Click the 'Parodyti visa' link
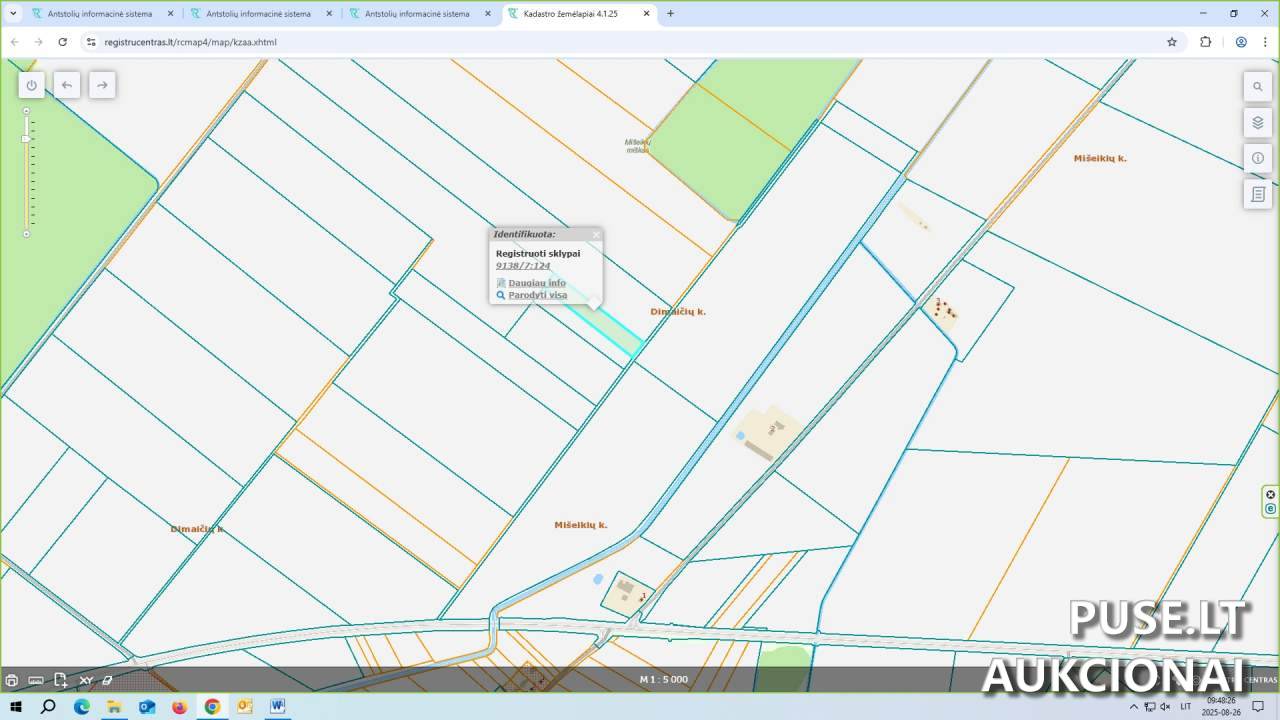The width and height of the screenshot is (1280, 720). (x=537, y=295)
